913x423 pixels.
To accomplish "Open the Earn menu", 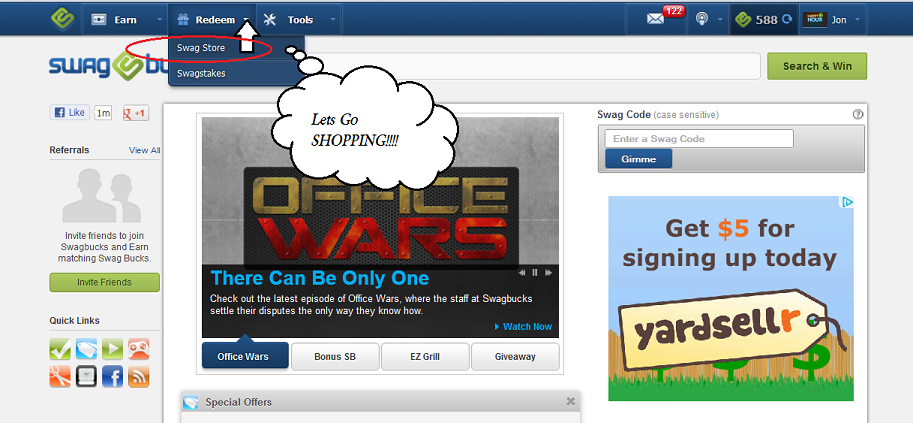I will click(125, 20).
